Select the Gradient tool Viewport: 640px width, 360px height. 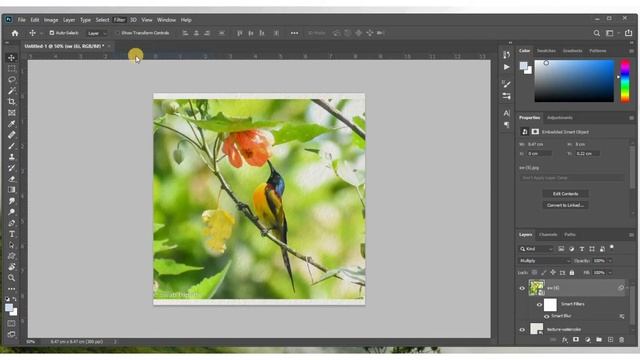pos(11,190)
